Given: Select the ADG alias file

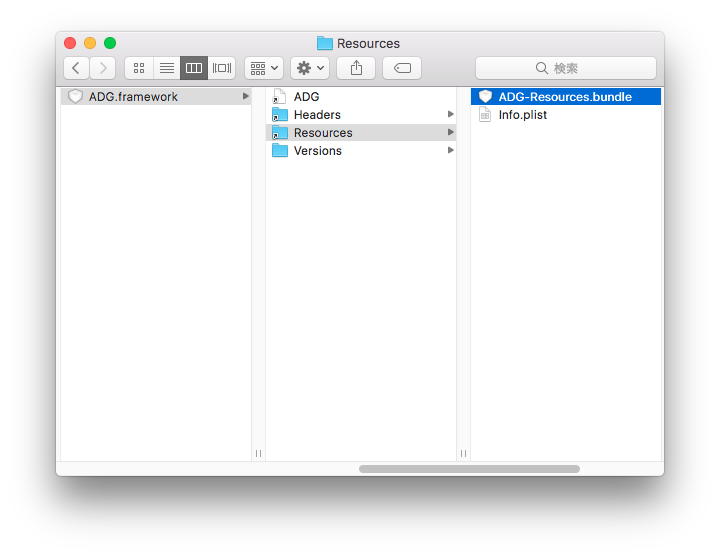Looking at the screenshot, I should pos(306,97).
